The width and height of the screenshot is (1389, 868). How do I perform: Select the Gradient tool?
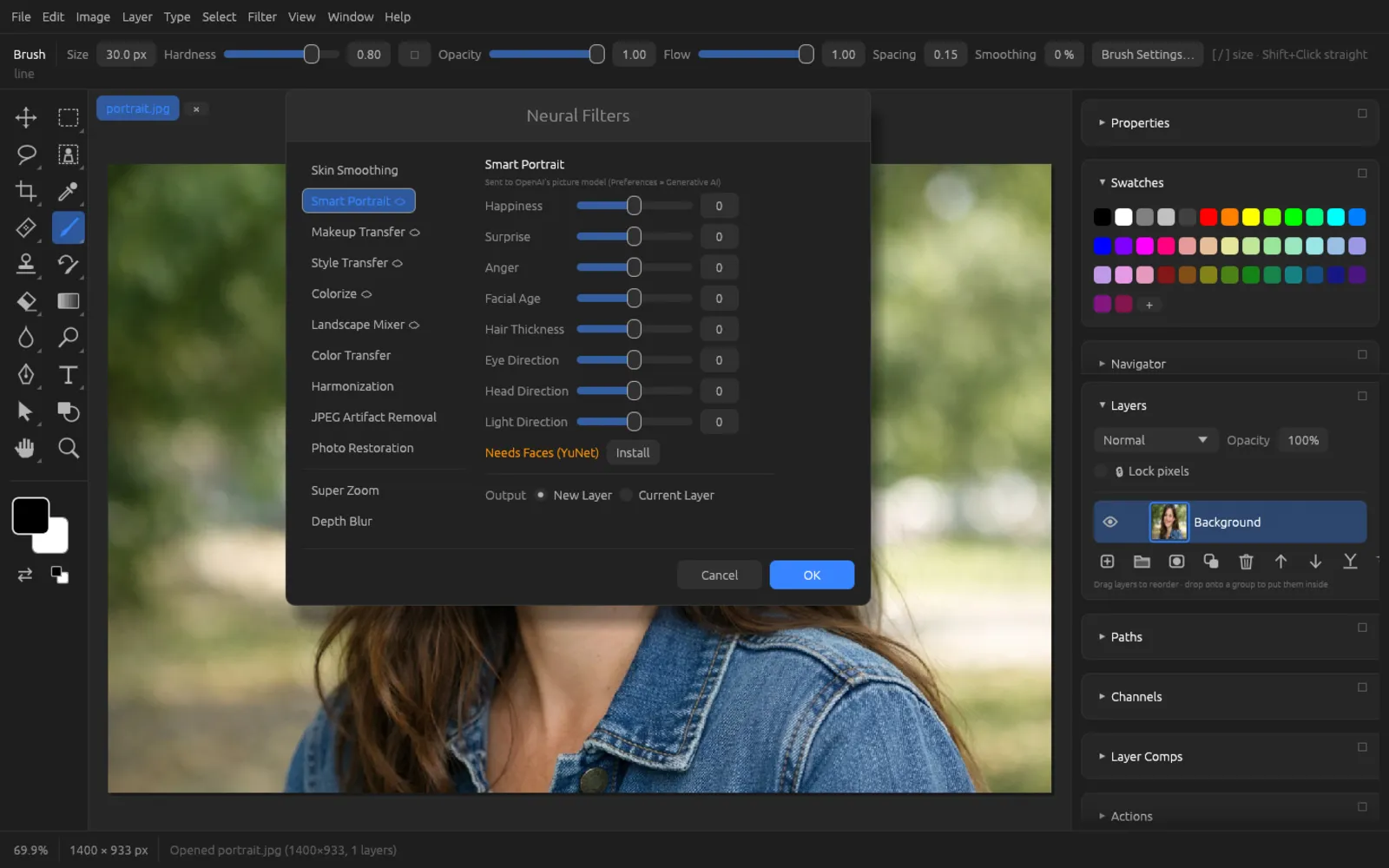pos(69,301)
